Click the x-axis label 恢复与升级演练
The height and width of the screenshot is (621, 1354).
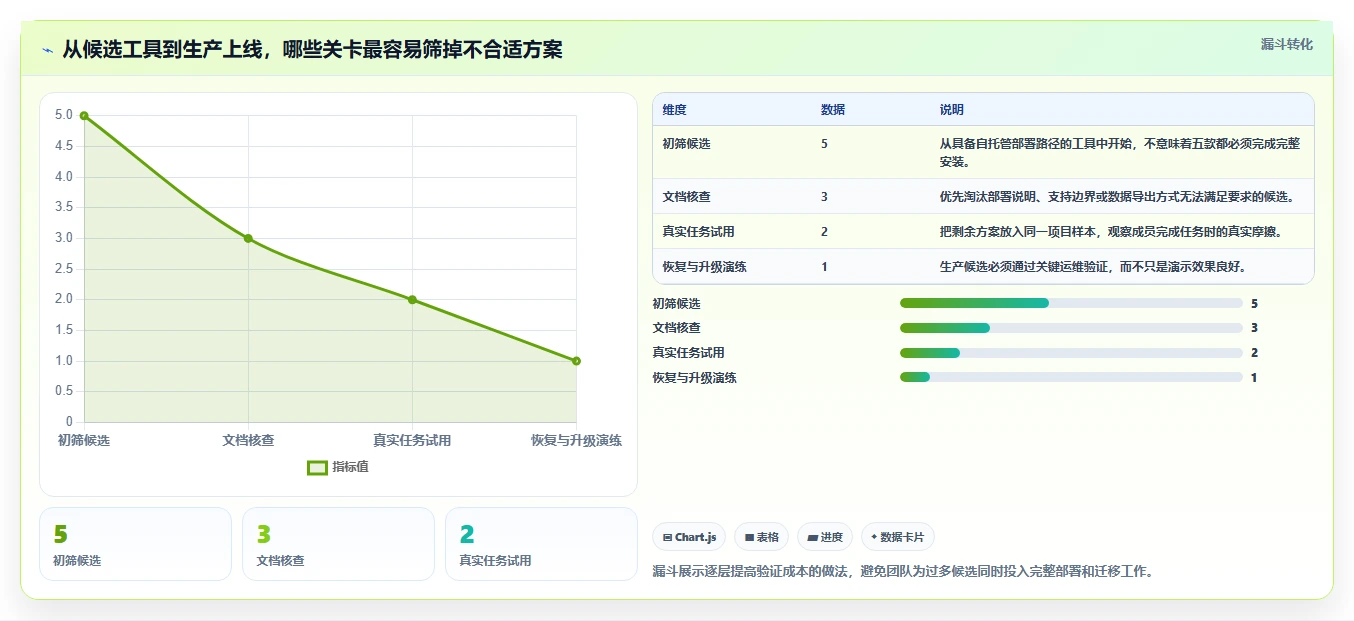click(x=576, y=441)
